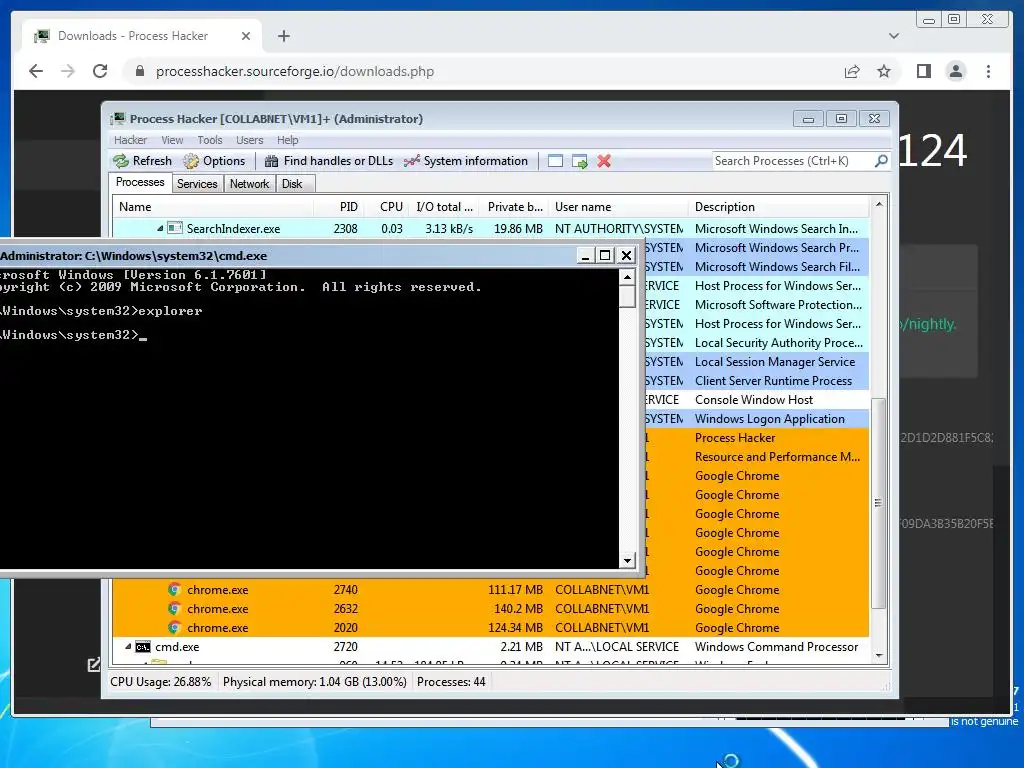The image size is (1024, 768).
Task: Open the Hacker menu
Action: click(130, 140)
